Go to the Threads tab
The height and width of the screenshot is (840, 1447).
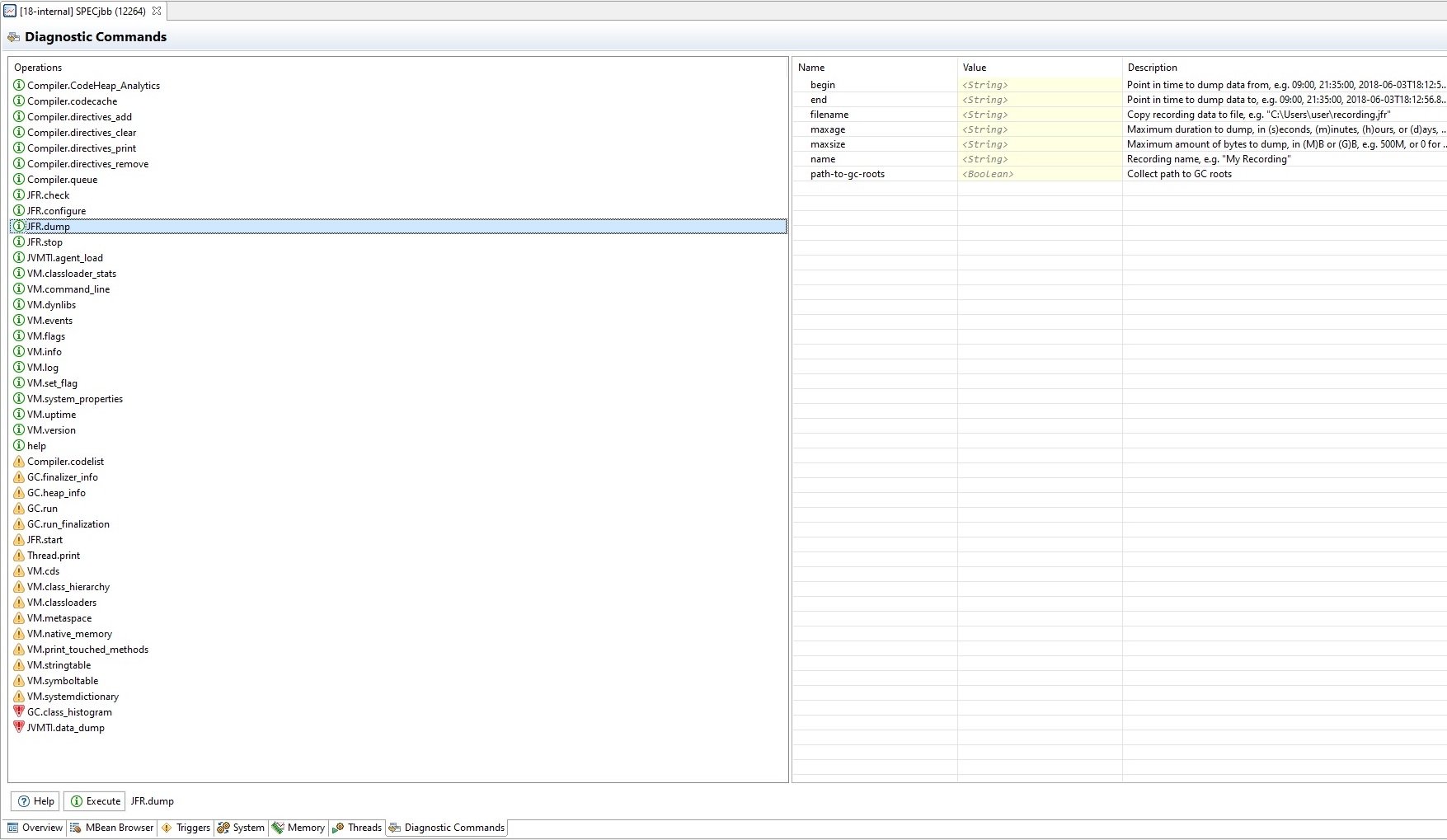coord(357,828)
